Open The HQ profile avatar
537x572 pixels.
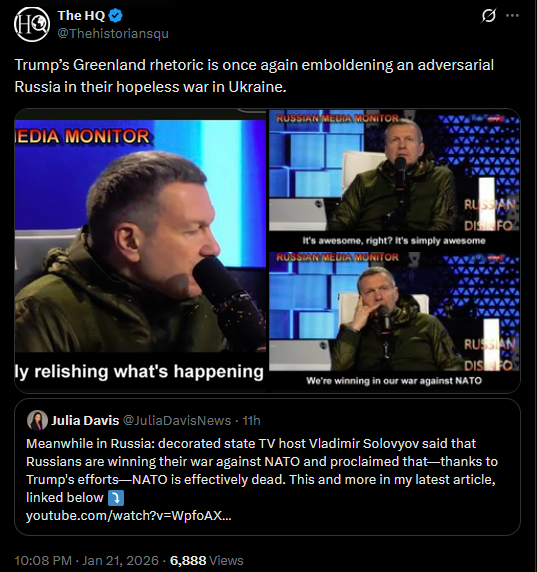pyautogui.click(x=32, y=24)
